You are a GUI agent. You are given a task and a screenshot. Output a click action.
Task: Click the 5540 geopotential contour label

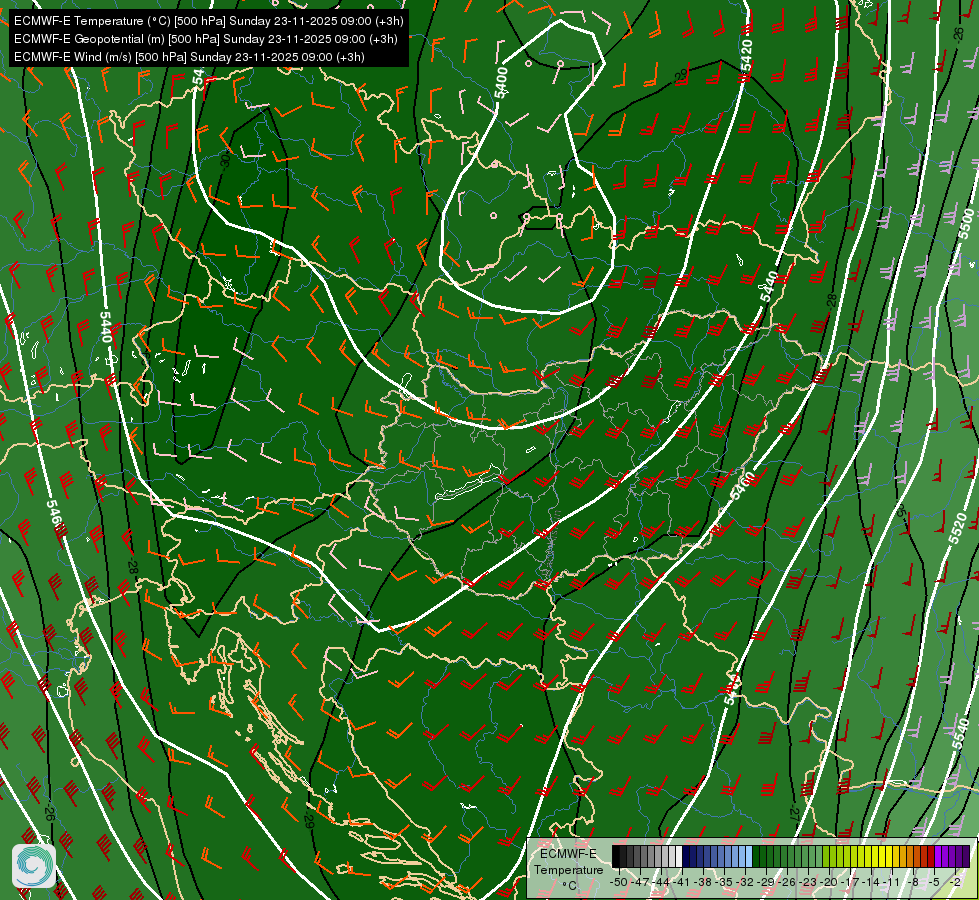[x=960, y=734]
